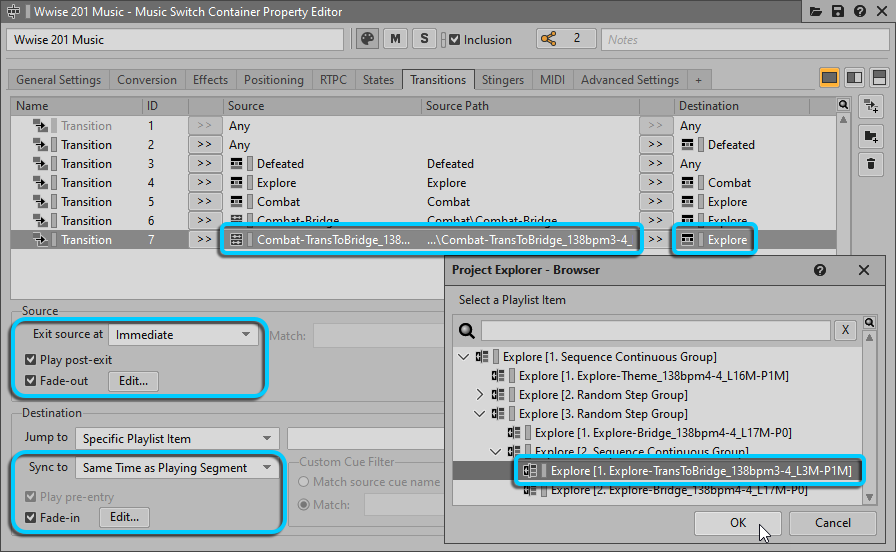Screen dimensions: 896x552
Task: Clear Browser search with X button
Action: coord(845,330)
